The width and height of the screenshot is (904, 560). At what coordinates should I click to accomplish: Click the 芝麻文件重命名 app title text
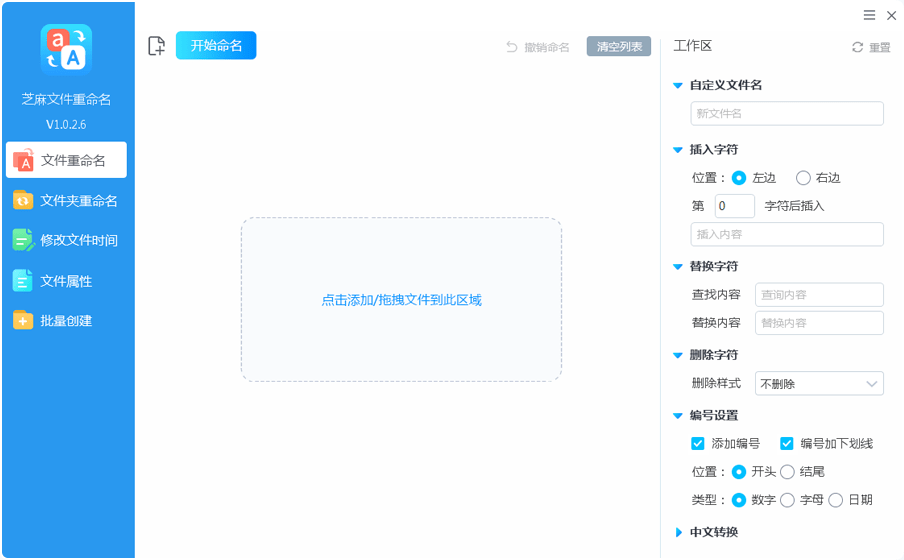66,99
